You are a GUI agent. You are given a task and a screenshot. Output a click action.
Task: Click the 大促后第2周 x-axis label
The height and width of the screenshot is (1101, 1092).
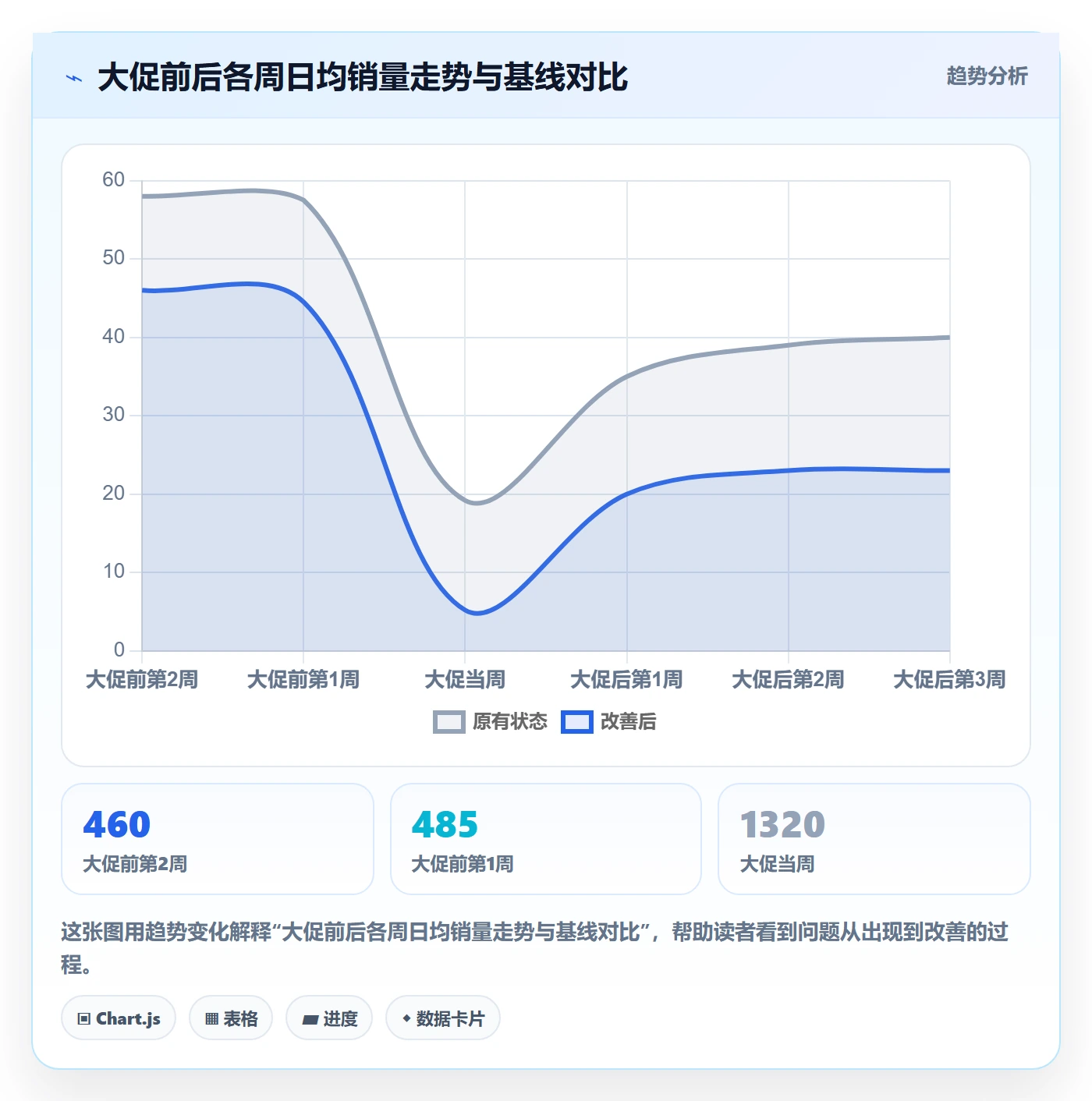click(x=788, y=679)
